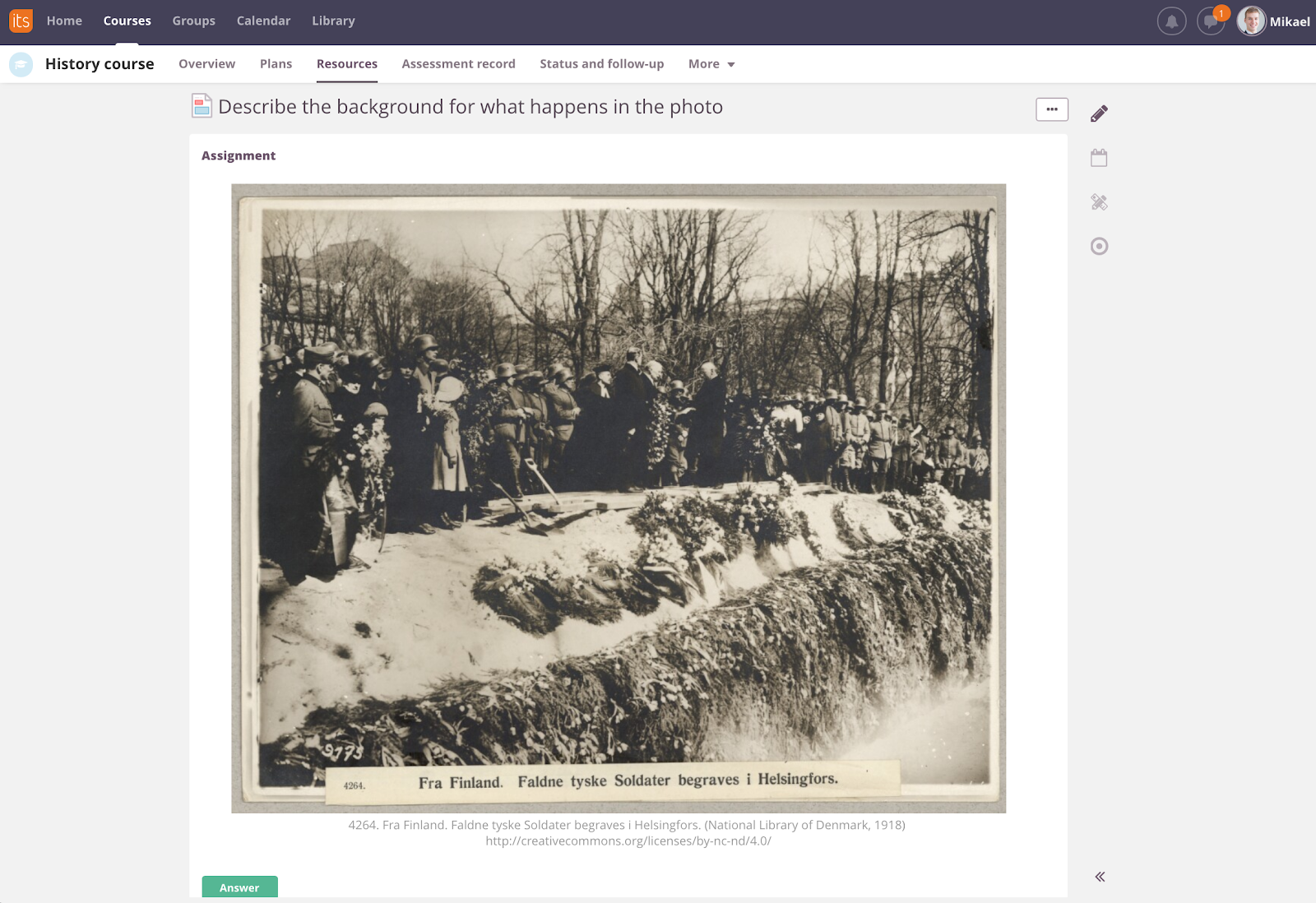Switch to the Plans tab
The width and height of the screenshot is (1316, 903).
tap(276, 64)
